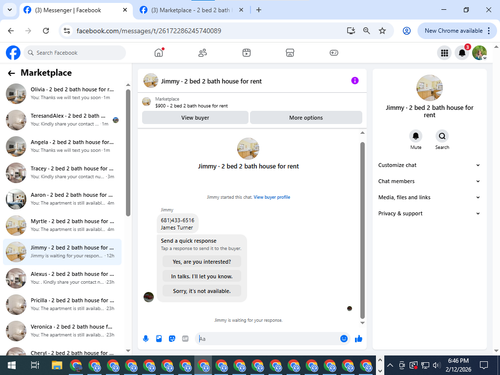
Task: Close the Marketplace browser tab
Action: [241, 10]
